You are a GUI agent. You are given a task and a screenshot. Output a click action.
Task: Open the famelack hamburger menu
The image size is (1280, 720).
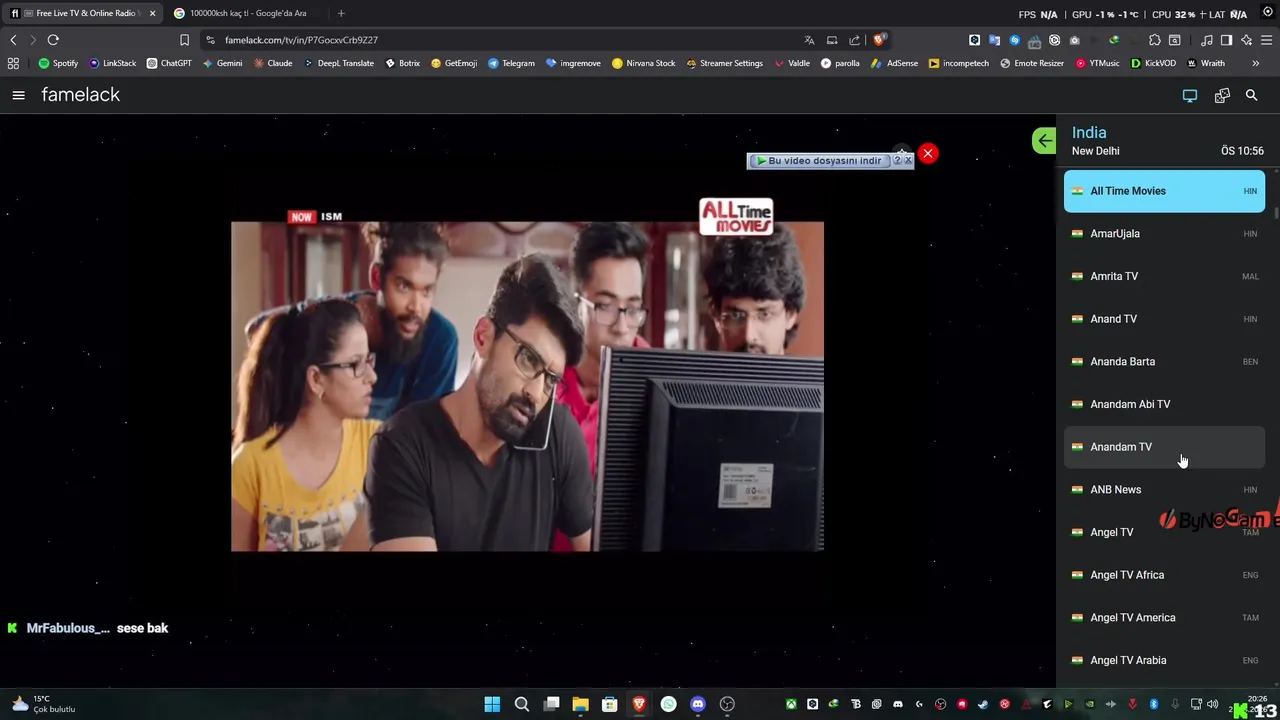18,95
